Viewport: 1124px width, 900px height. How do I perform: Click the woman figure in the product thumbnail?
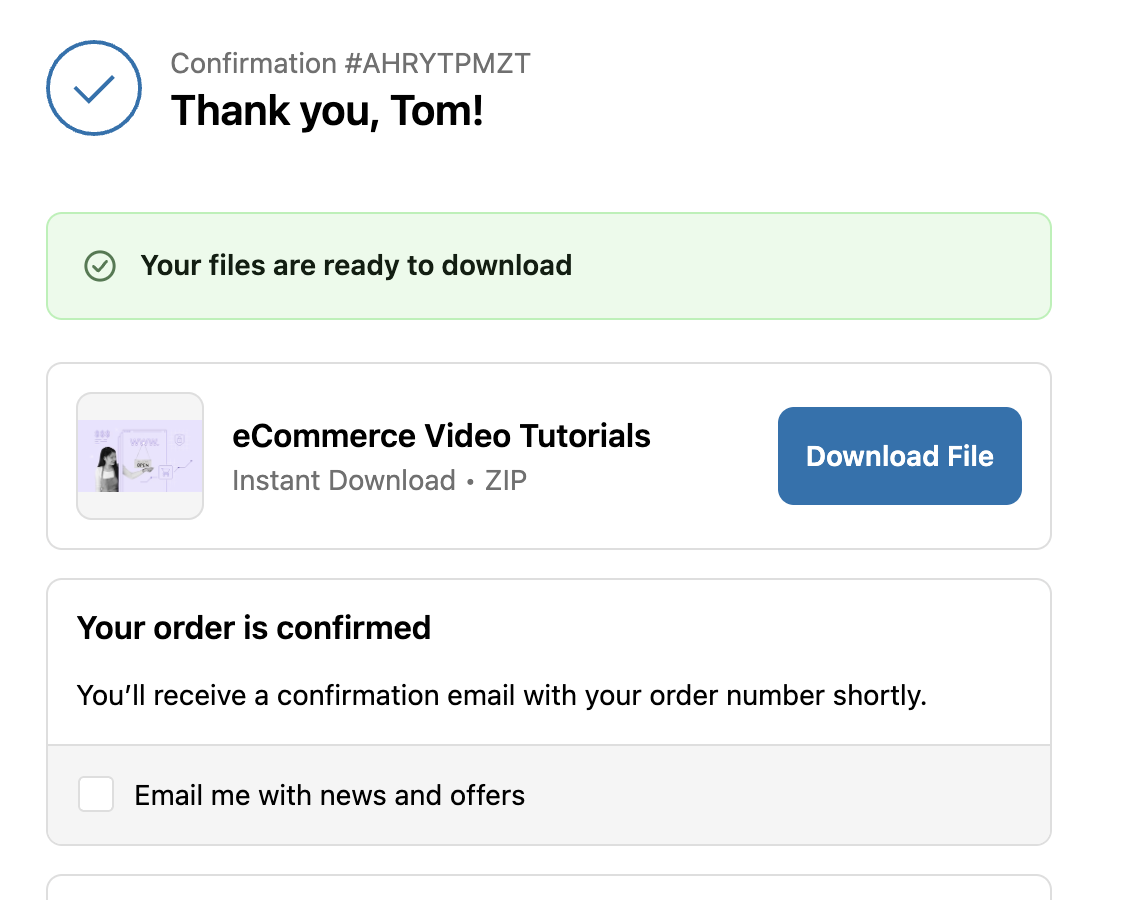coord(107,468)
